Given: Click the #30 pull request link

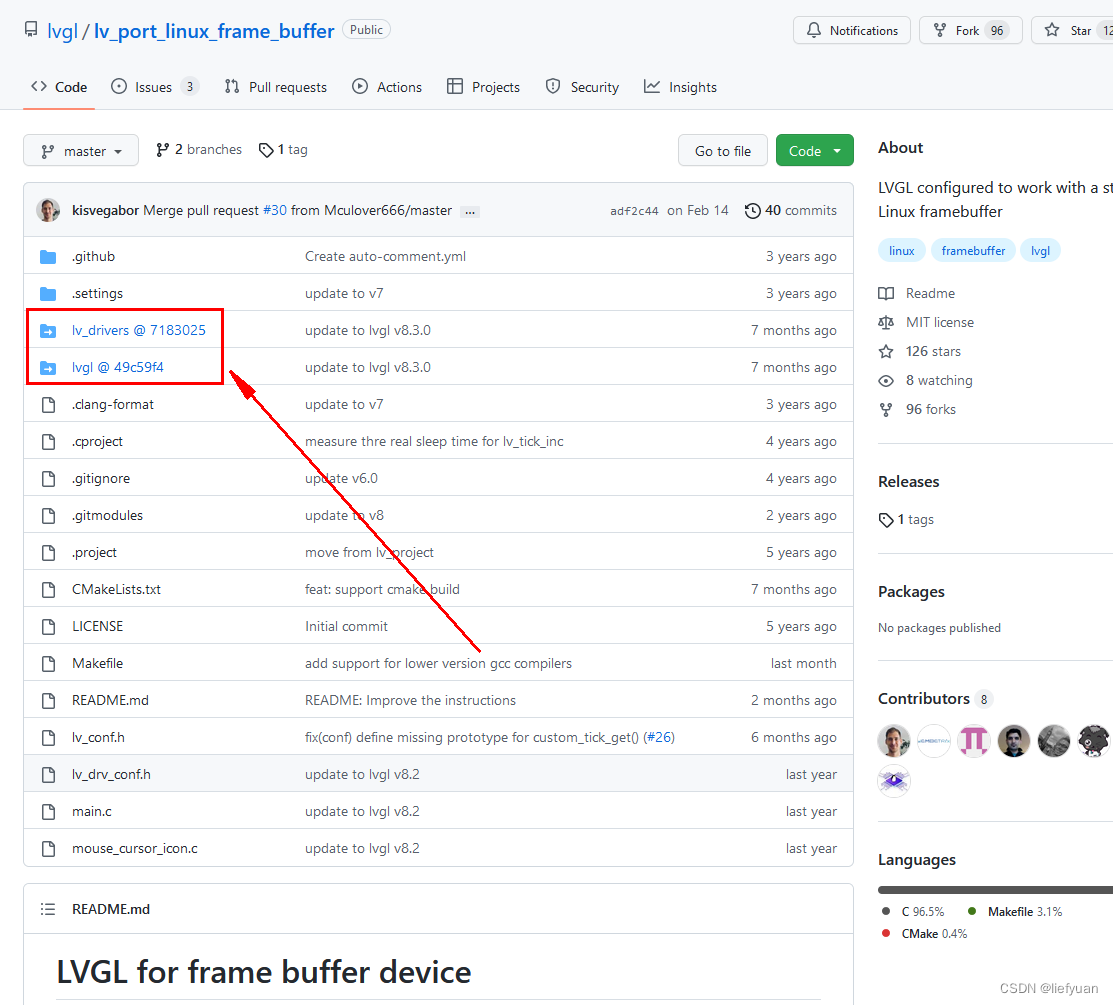Looking at the screenshot, I should (275, 211).
